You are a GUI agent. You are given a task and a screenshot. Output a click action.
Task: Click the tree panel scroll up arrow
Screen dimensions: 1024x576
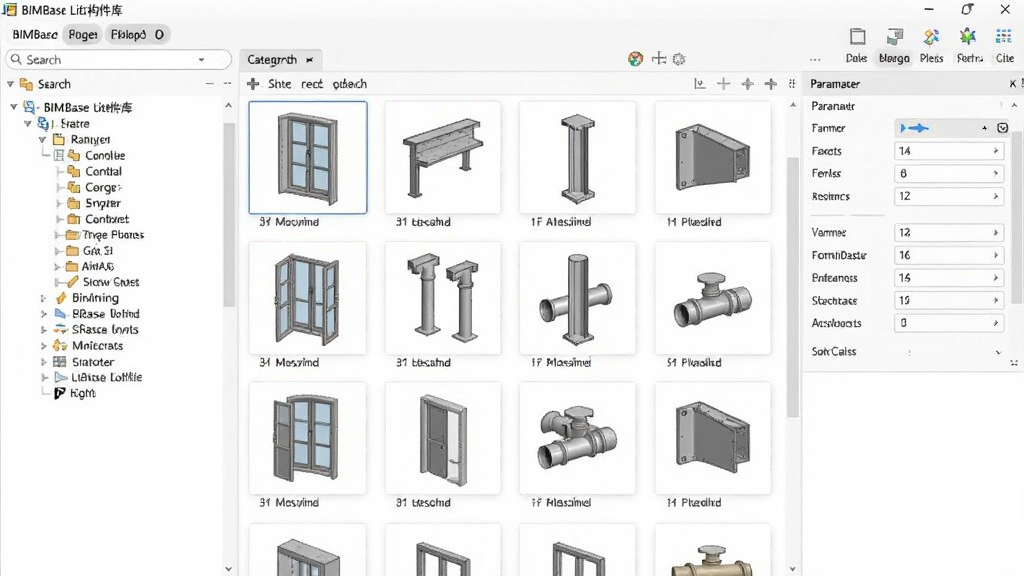coord(229,105)
